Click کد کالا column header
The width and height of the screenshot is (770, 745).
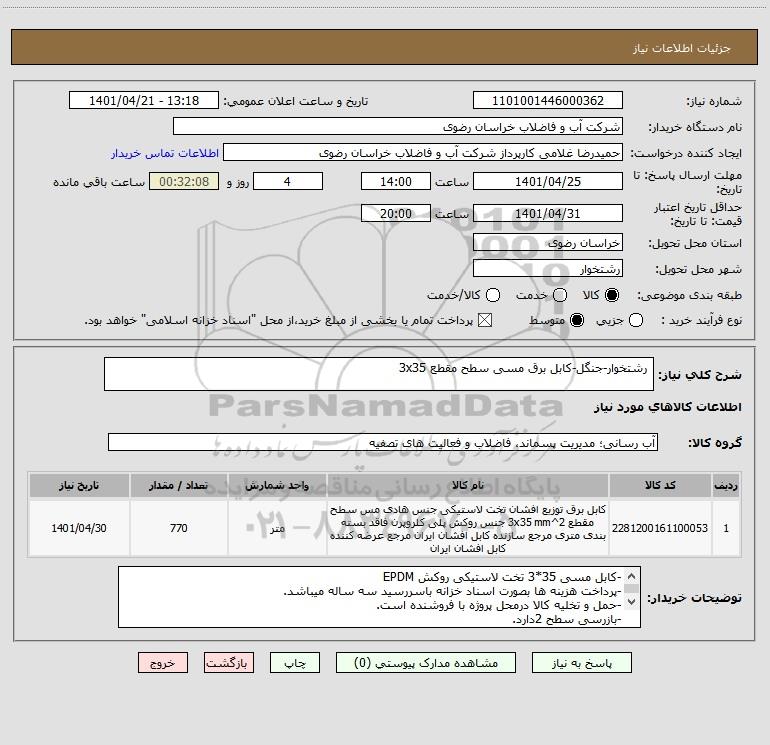(660, 485)
